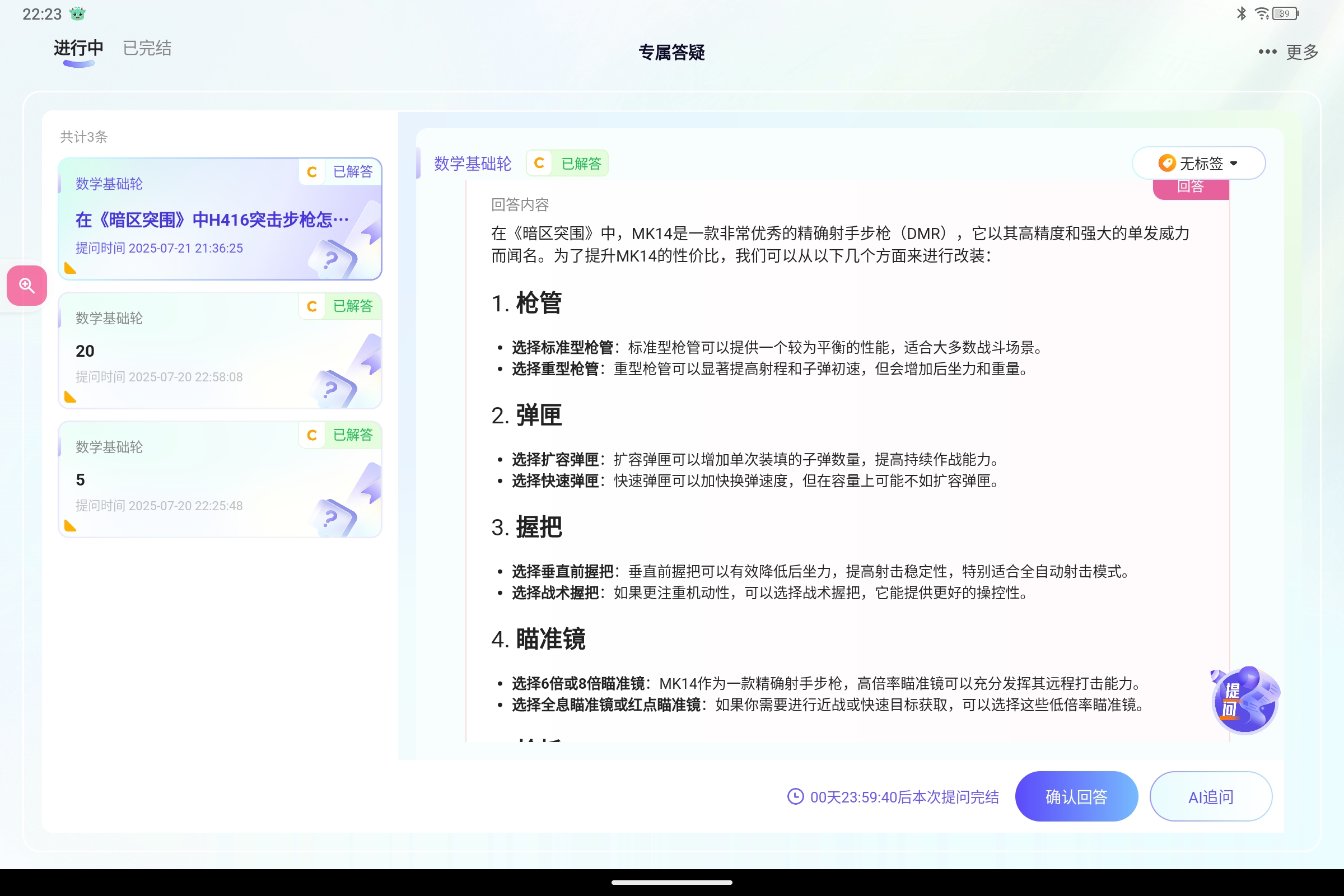Tap the question-mark graphic on card 20
Viewport: 1344px width, 896px height.
point(332,390)
